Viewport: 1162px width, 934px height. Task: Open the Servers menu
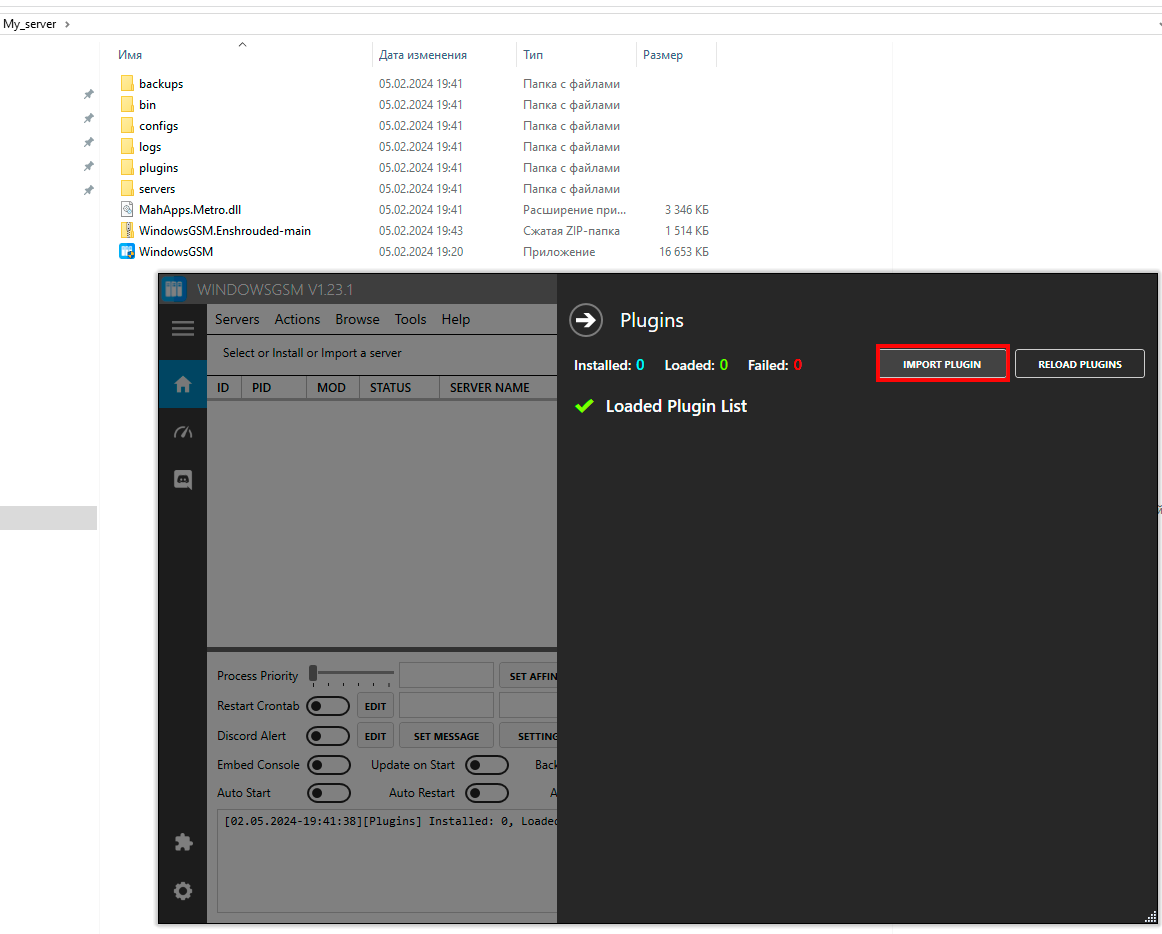(x=237, y=319)
